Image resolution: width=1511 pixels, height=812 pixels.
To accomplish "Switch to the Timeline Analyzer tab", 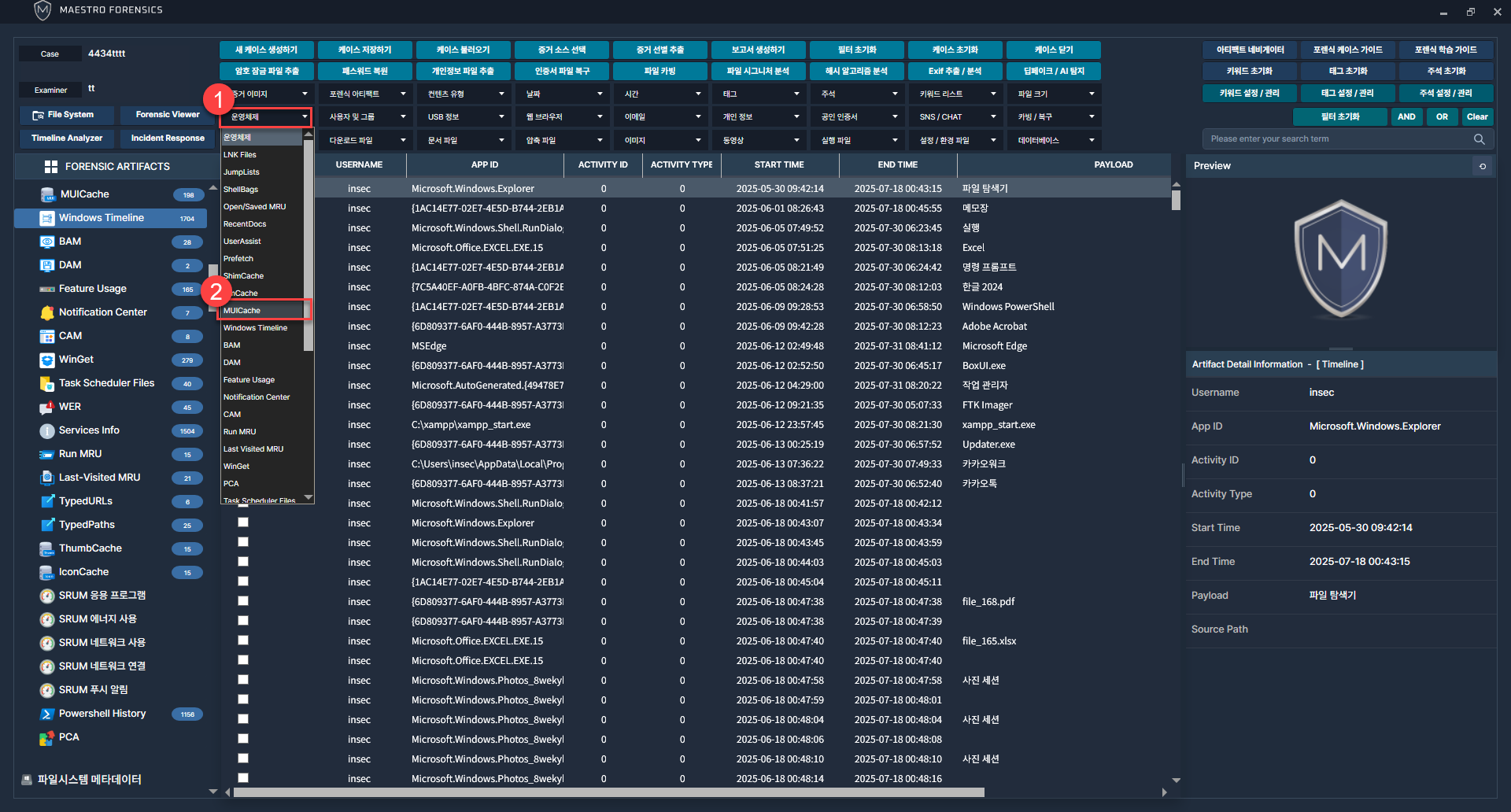I will (x=67, y=138).
